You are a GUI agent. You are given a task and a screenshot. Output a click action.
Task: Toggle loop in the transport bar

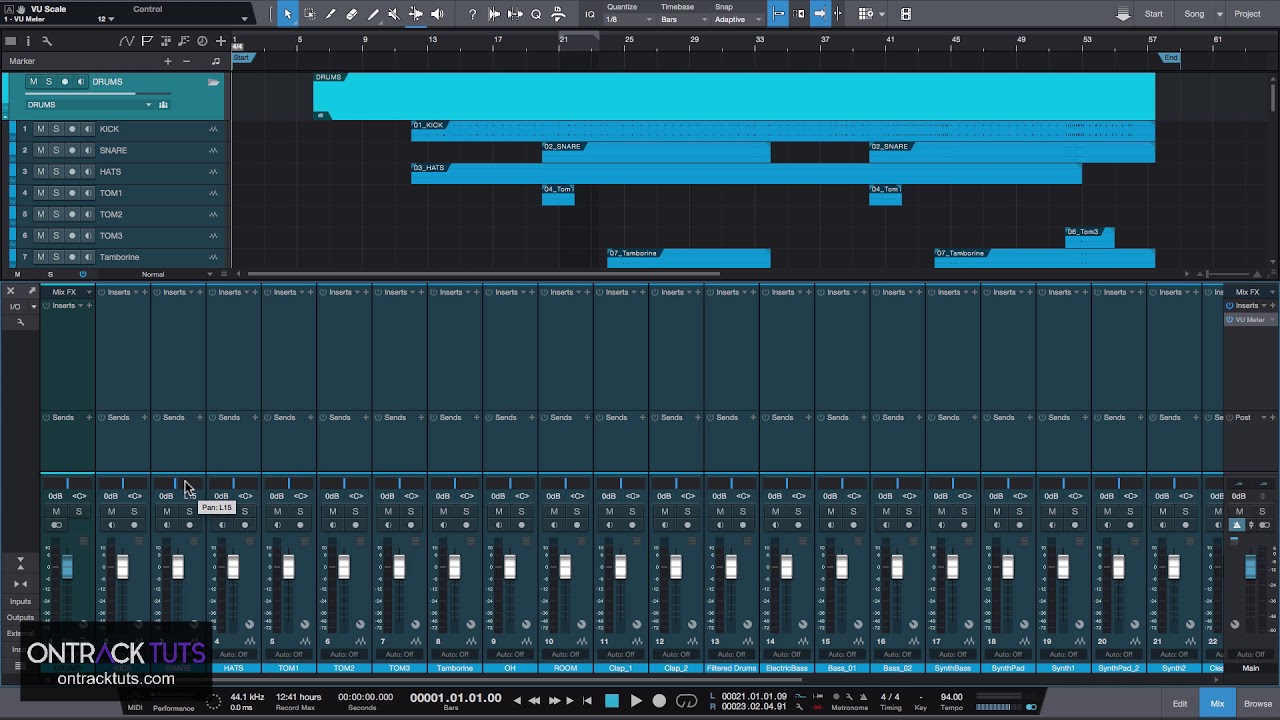pyautogui.click(x=686, y=701)
